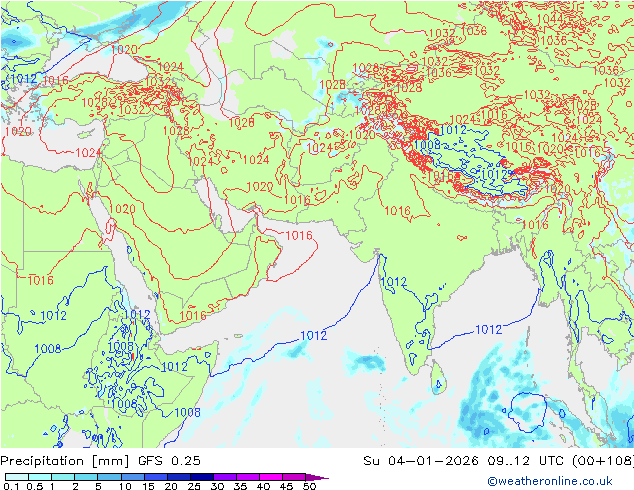Screen dimensions: 634x490
Task: Click the lightest 0.1–0.5 mm legend swatch
Action: (x=17, y=477)
